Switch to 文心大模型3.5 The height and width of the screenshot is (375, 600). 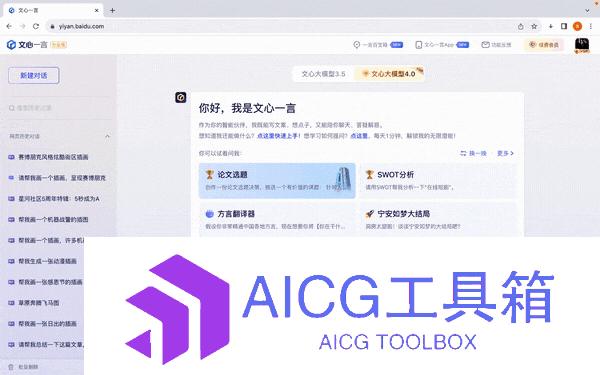pos(323,74)
